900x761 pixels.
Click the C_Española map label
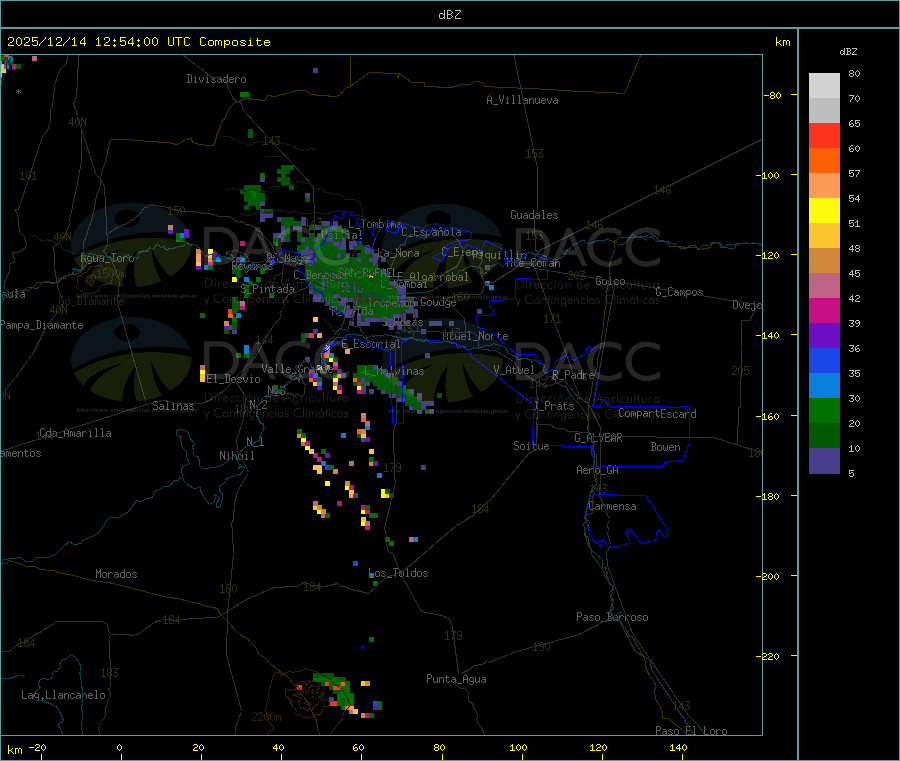pos(432,232)
